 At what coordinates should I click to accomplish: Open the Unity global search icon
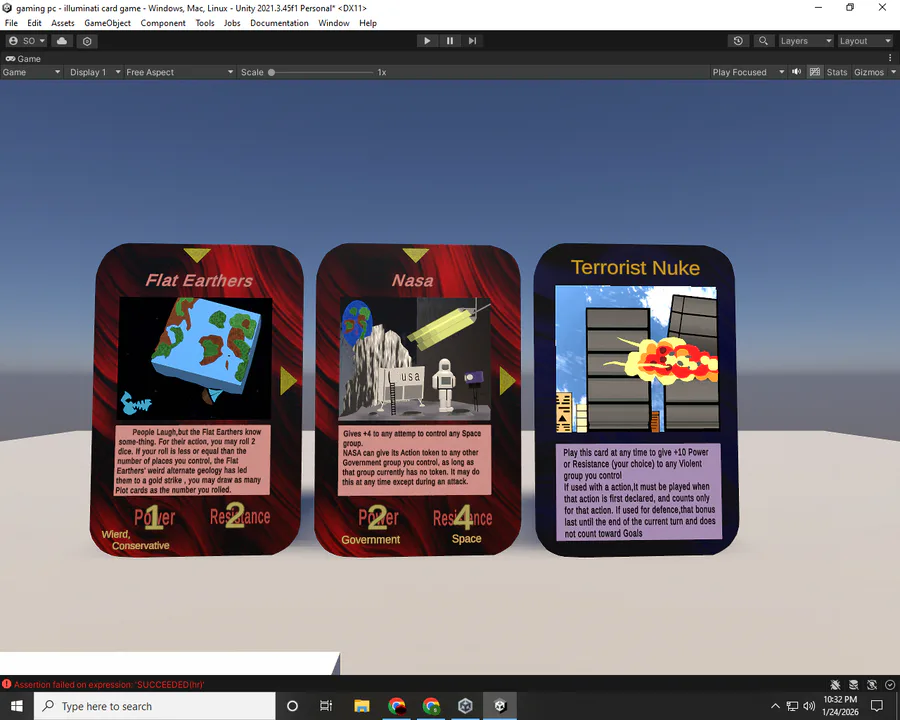[763, 41]
